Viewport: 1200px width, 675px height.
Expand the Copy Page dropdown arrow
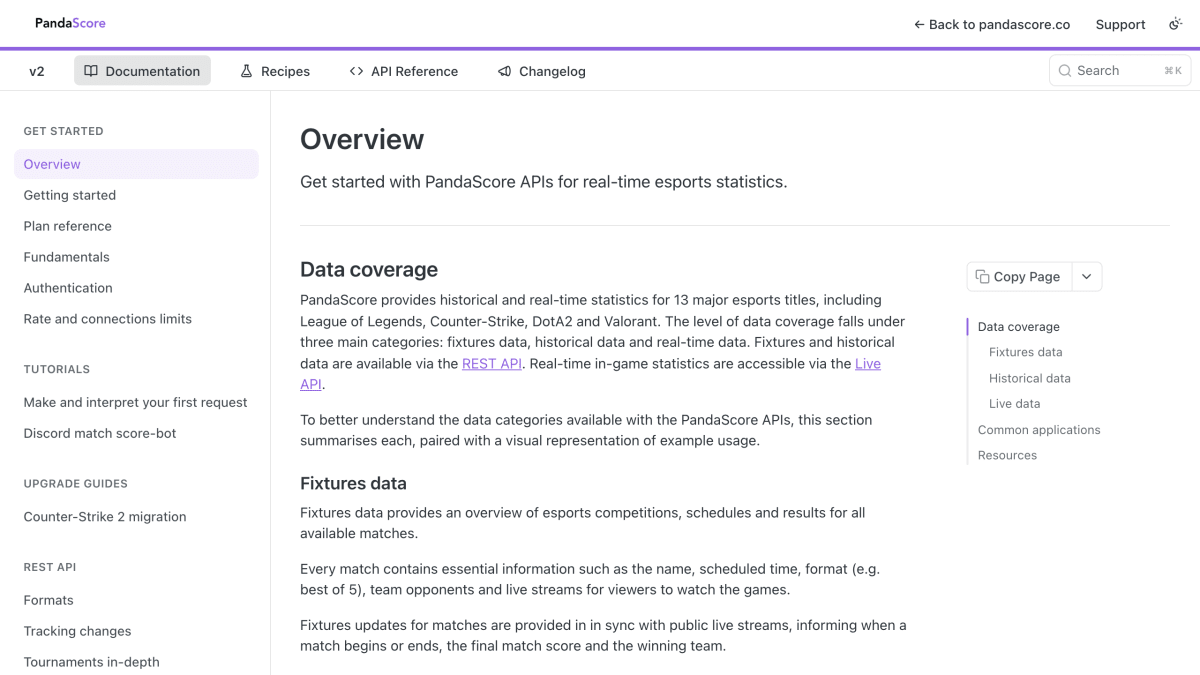click(1087, 277)
